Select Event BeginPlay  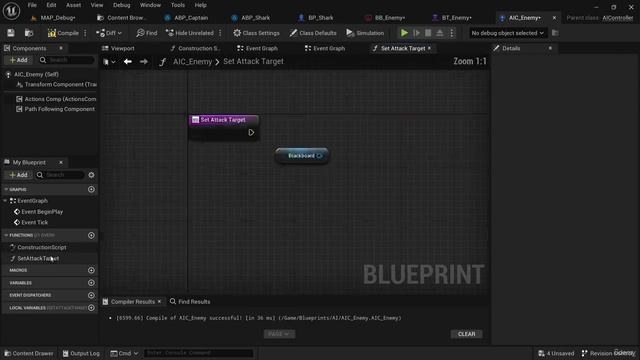pyautogui.click(x=38, y=212)
